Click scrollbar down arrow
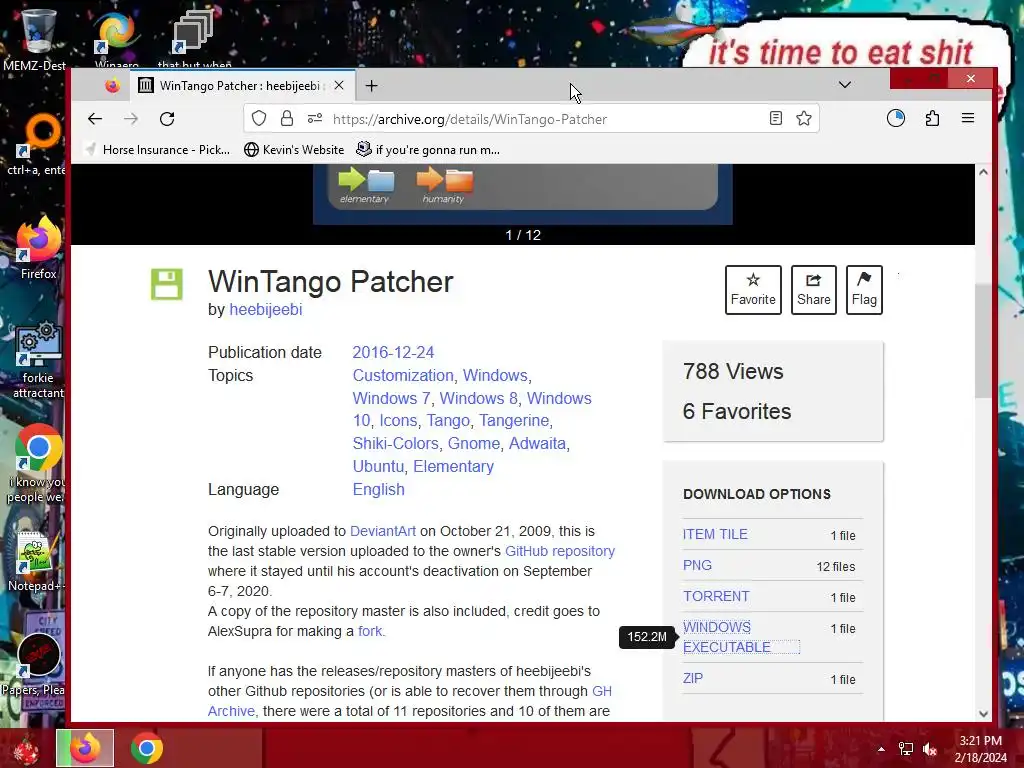Screen dimensions: 1024x768 983,714
